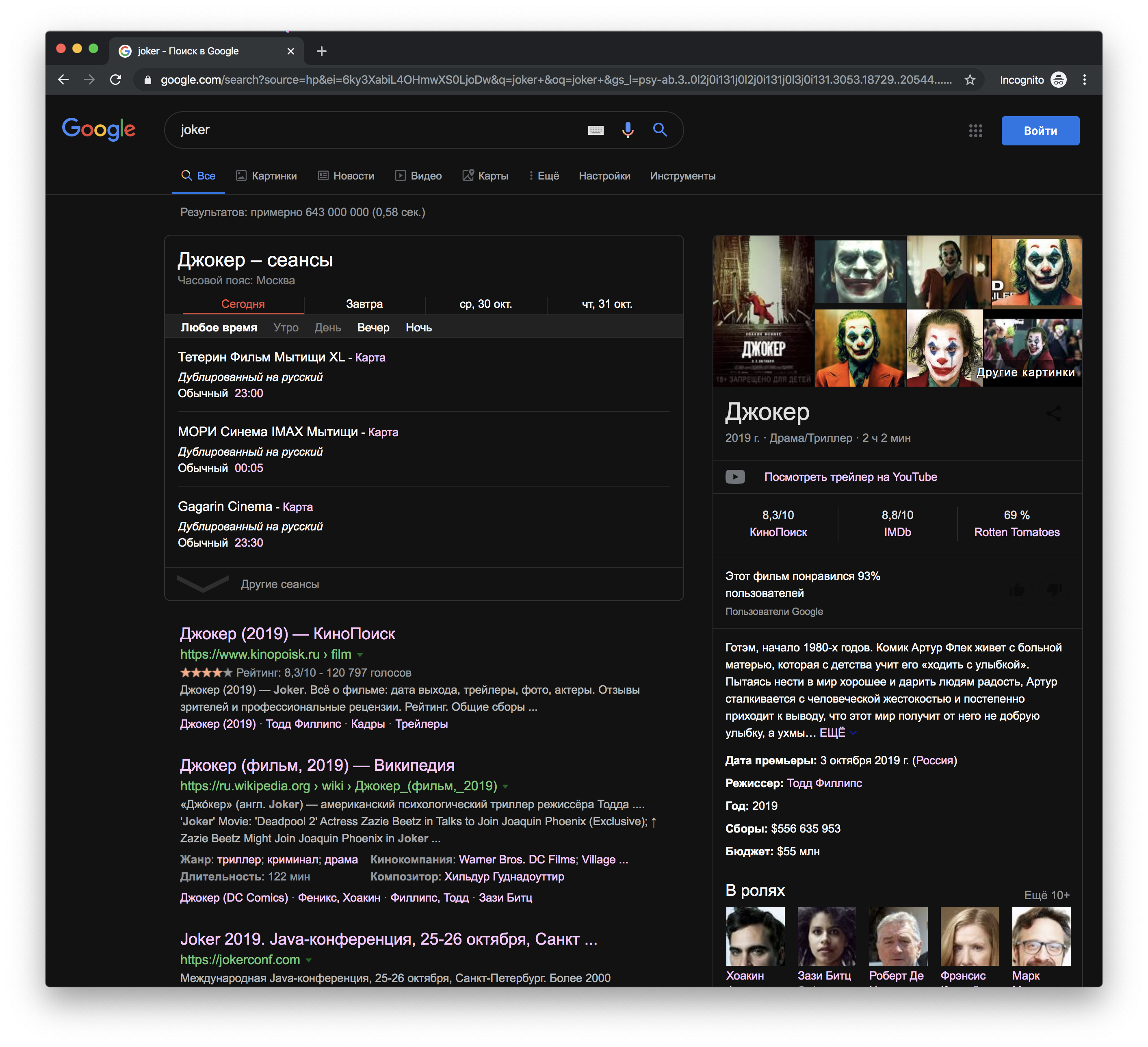
Task: Open Джокер (2019) — КиноПоиск result
Action: pos(288,634)
